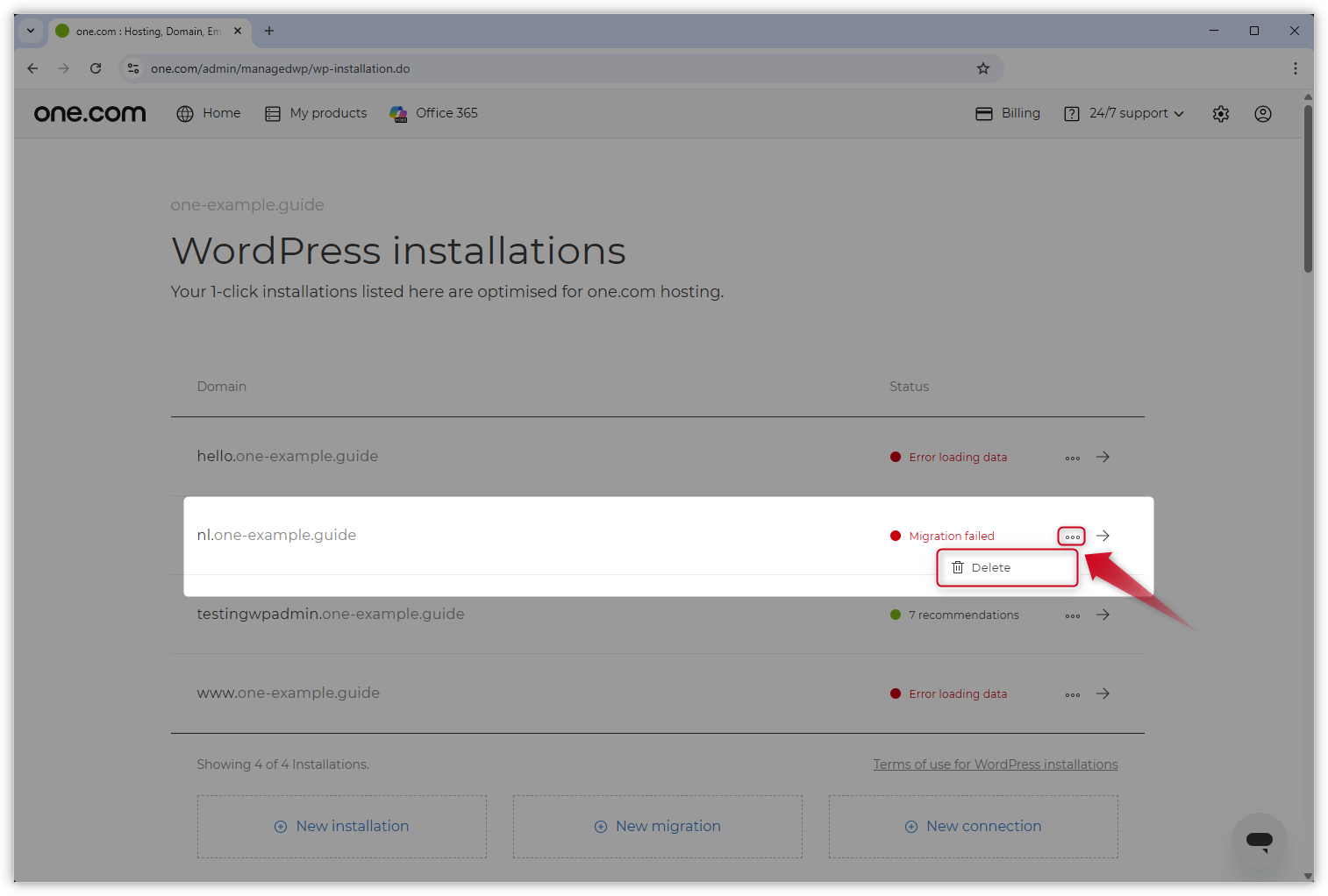Open arrow for hello.one-example.guide installation
Image resolution: width=1328 pixels, height=896 pixels.
pyautogui.click(x=1103, y=457)
